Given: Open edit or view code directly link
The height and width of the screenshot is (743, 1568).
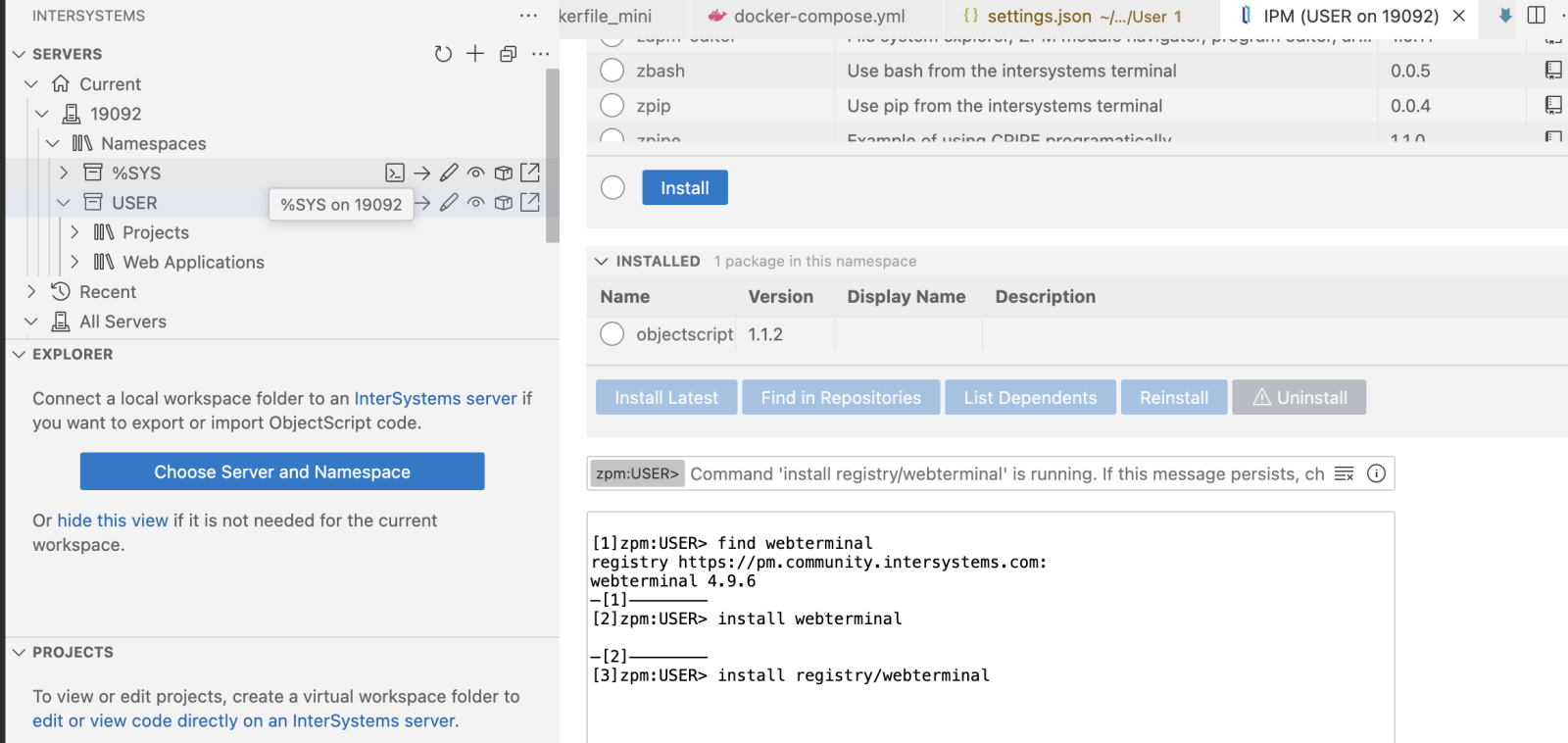Looking at the screenshot, I should (245, 721).
